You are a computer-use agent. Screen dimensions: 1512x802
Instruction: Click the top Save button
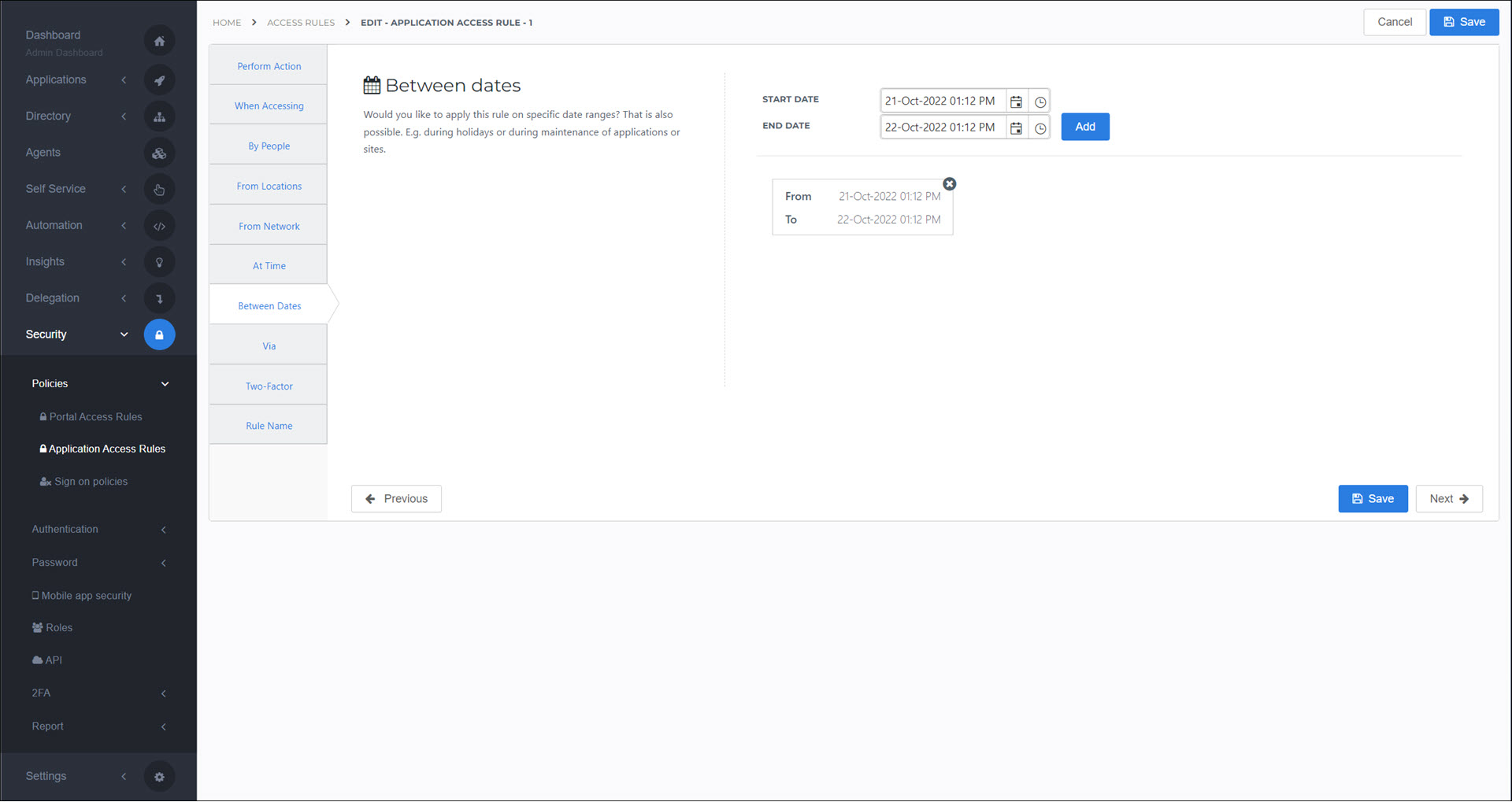1464,22
